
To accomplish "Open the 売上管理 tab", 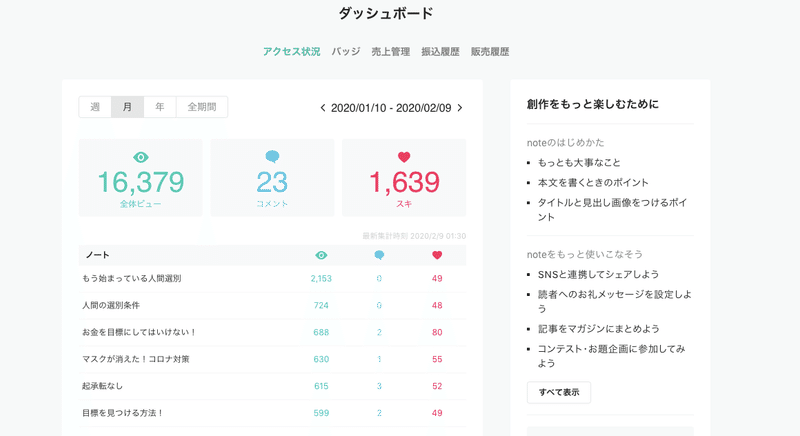I will (391, 52).
